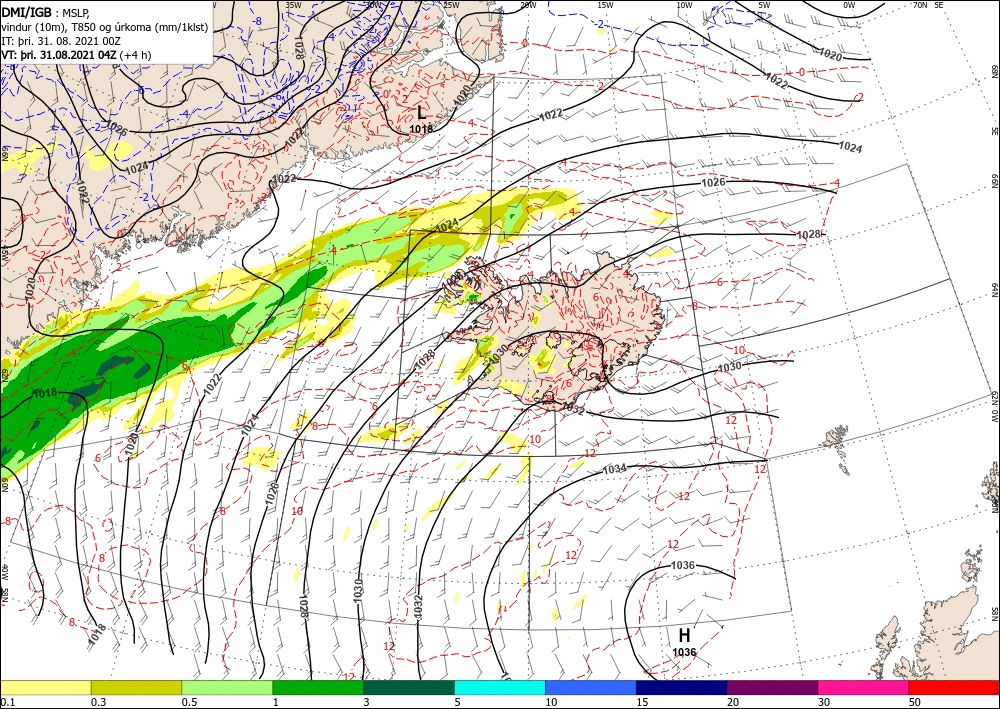The image size is (1000, 709).
Task: Click the '35W' longitude label at top
Action: point(293,5)
